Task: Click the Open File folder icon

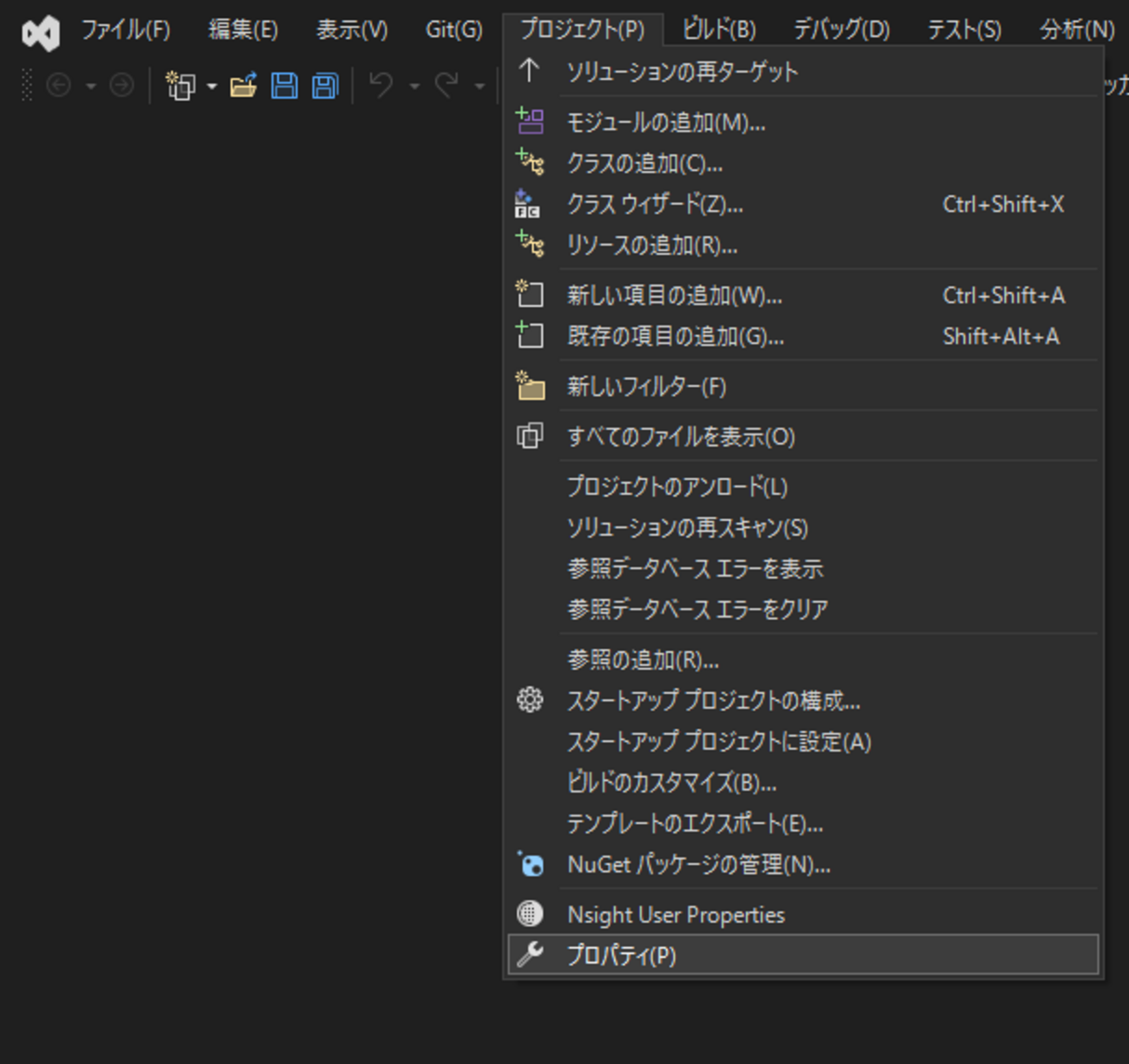Action: coord(243,85)
